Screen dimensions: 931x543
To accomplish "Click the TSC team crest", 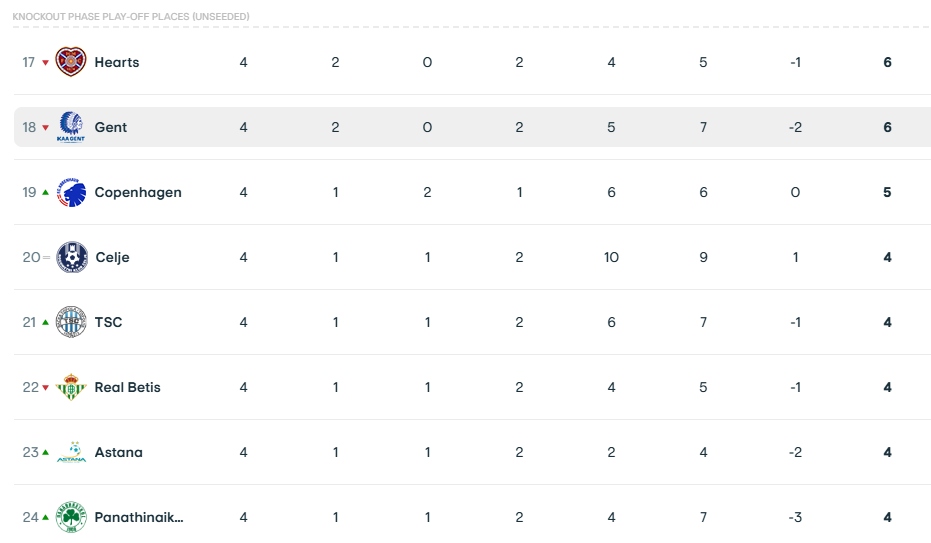I will 71,322.
